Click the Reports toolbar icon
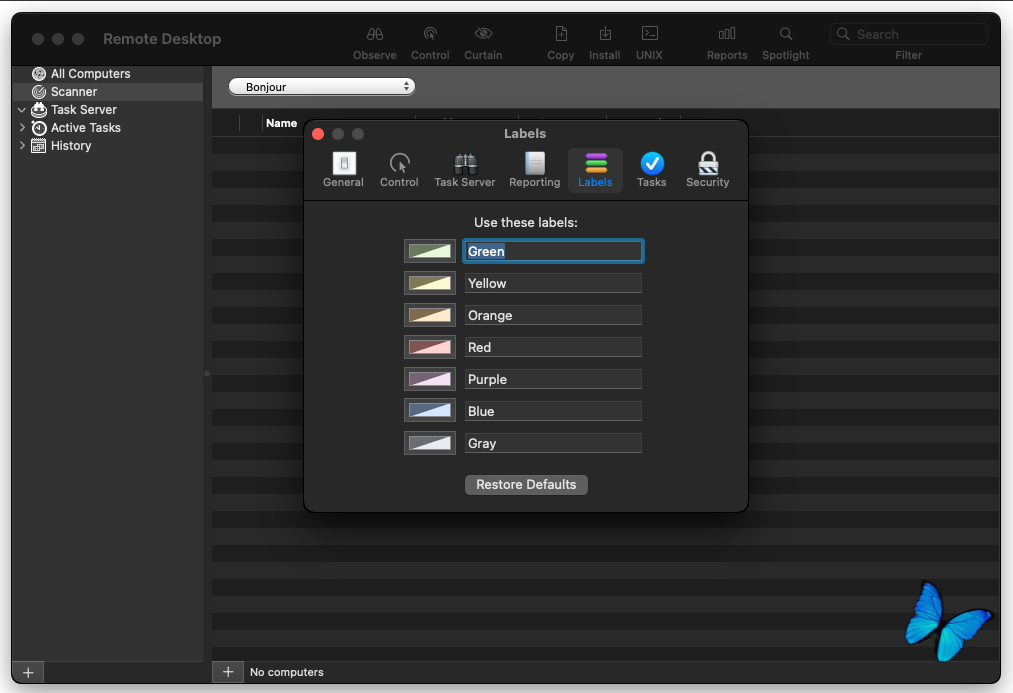Image resolution: width=1013 pixels, height=693 pixels. point(727,43)
